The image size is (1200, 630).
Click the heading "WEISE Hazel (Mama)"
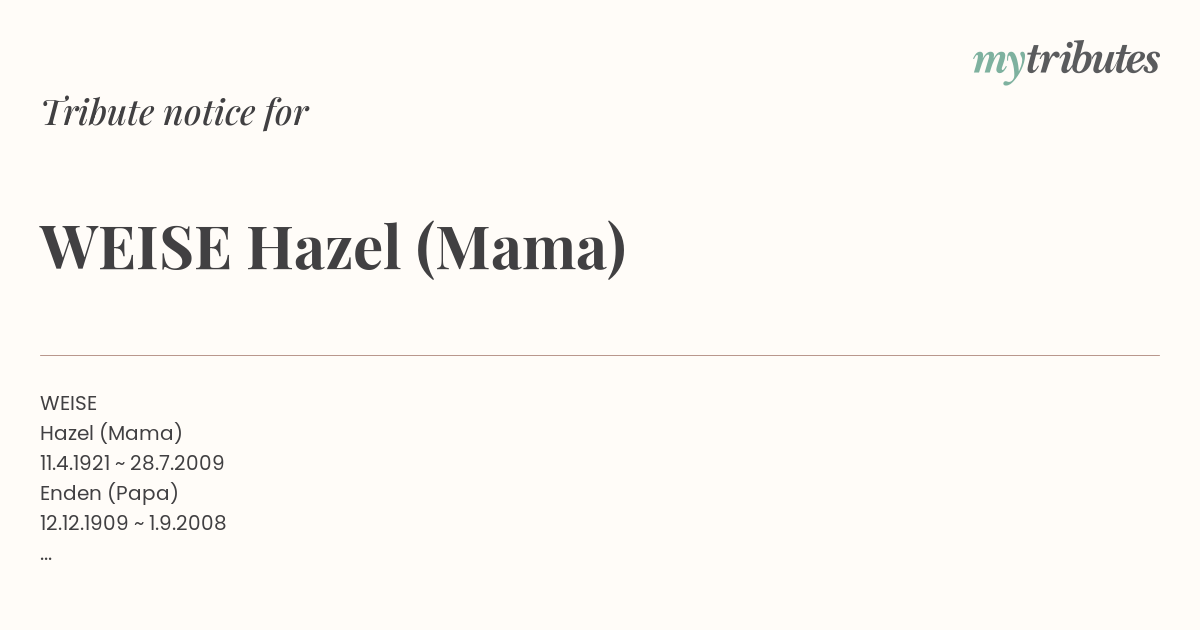(x=333, y=248)
